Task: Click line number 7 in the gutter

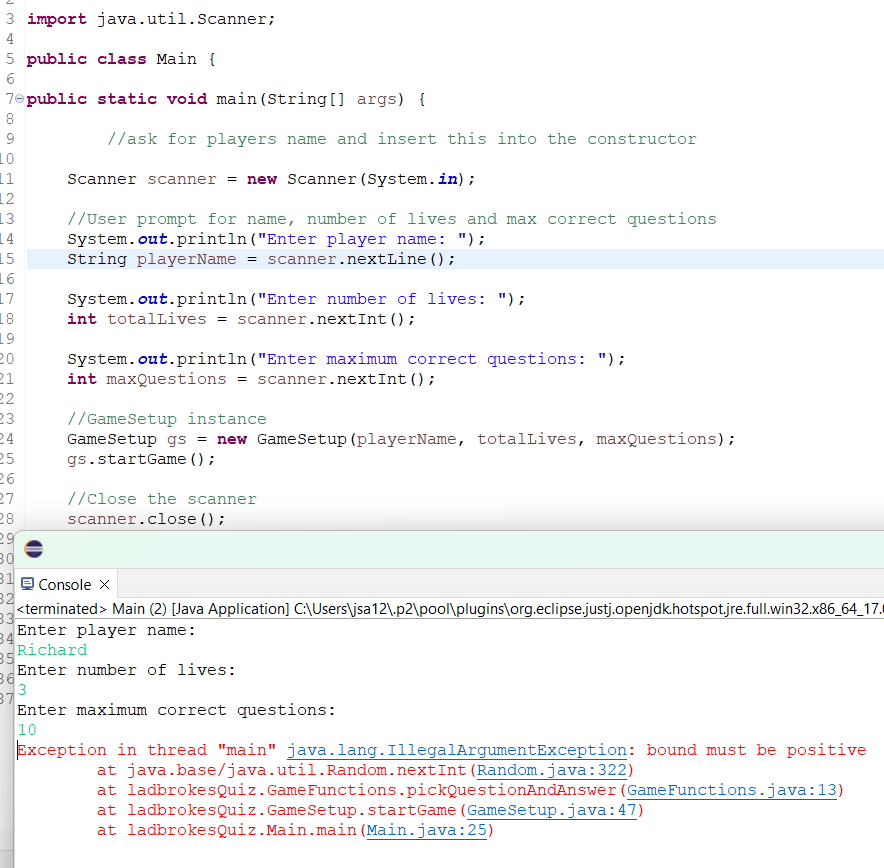Action: coord(7,98)
